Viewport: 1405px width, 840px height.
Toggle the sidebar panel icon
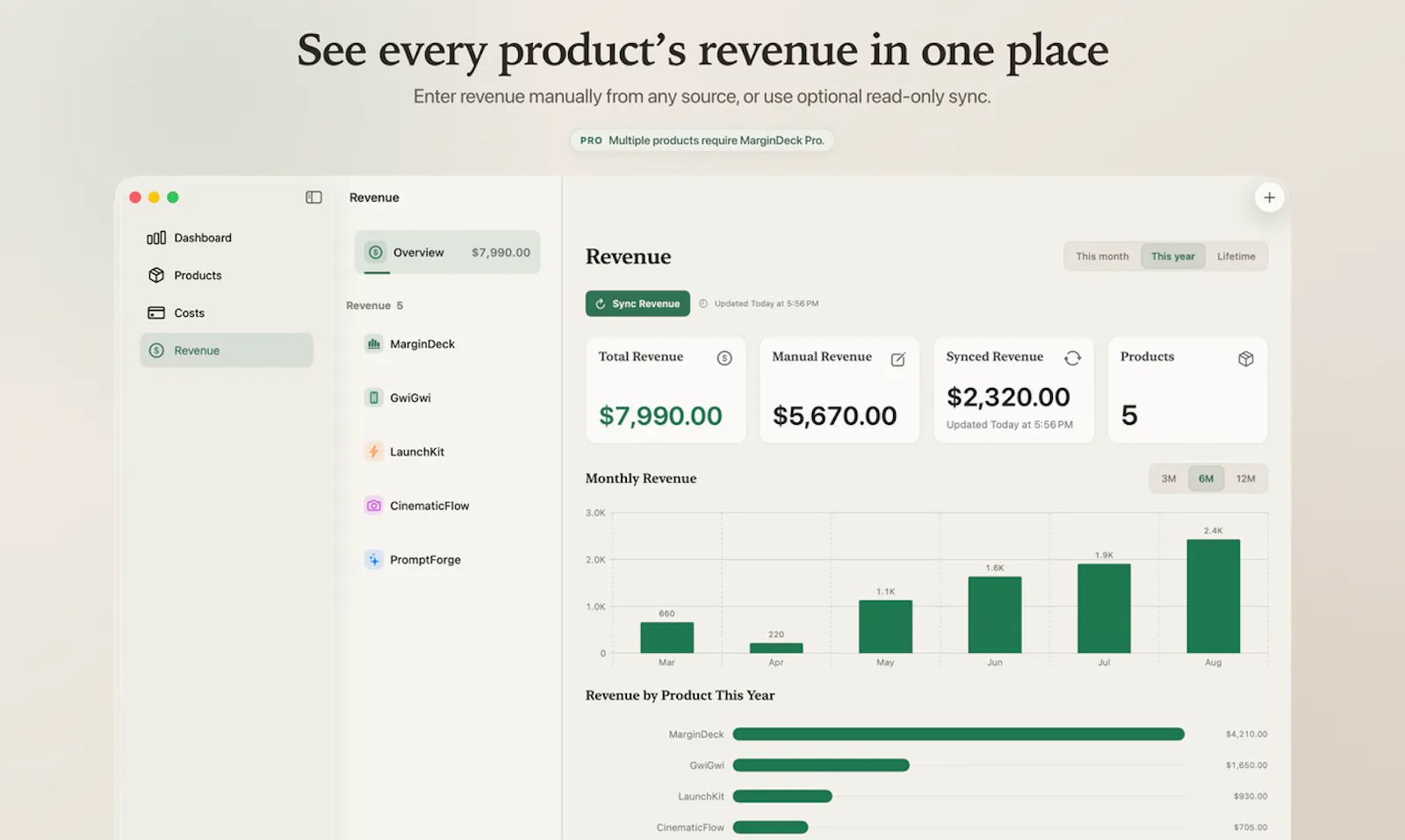click(x=313, y=197)
